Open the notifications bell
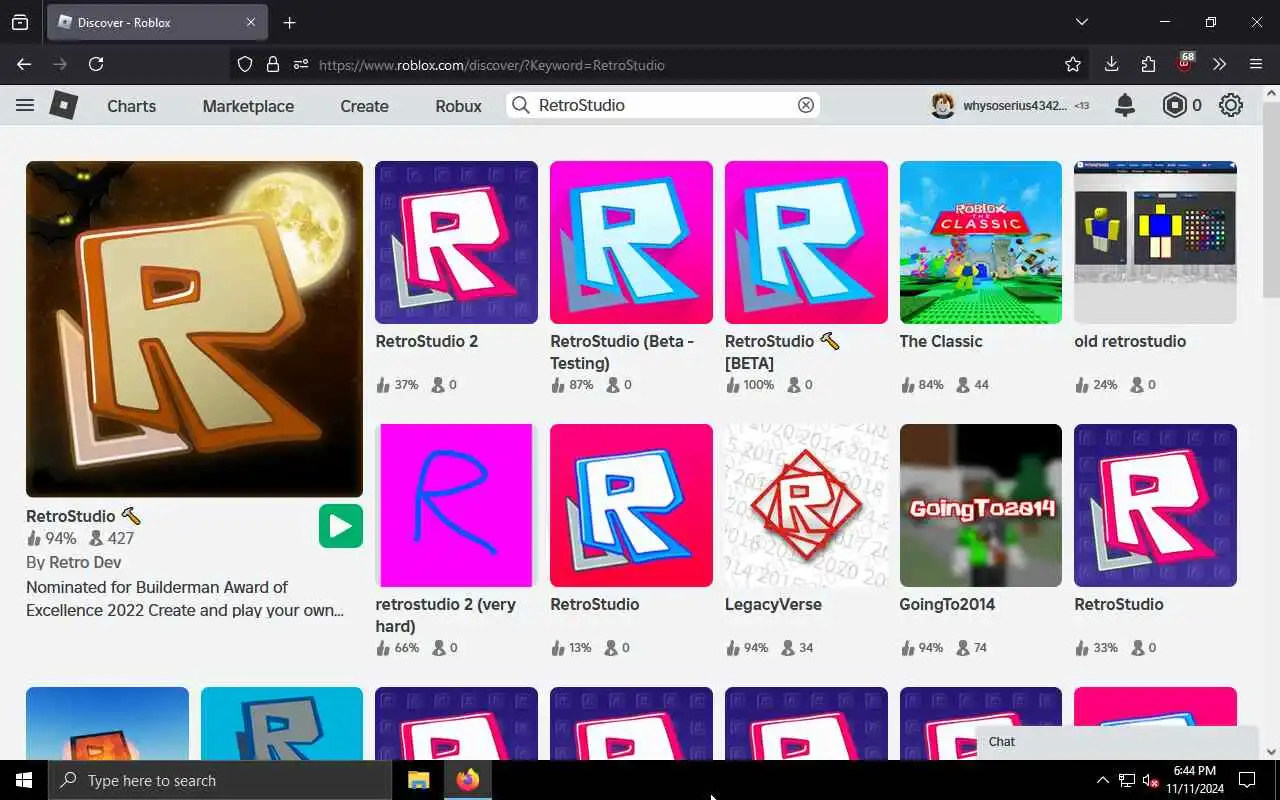 1125,105
